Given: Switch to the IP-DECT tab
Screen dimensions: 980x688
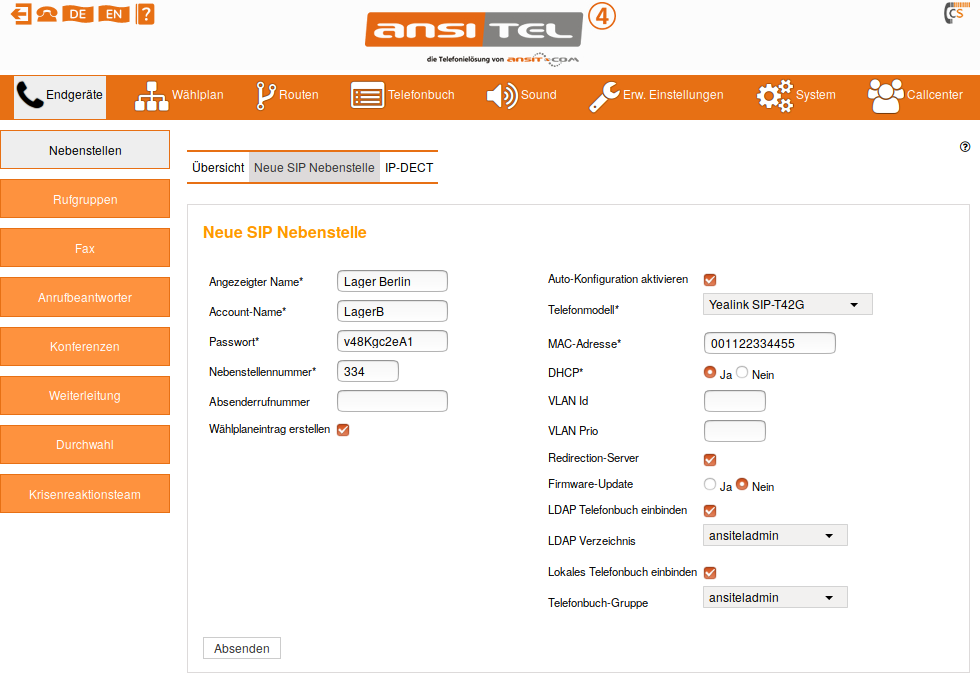Looking at the screenshot, I should (409, 168).
